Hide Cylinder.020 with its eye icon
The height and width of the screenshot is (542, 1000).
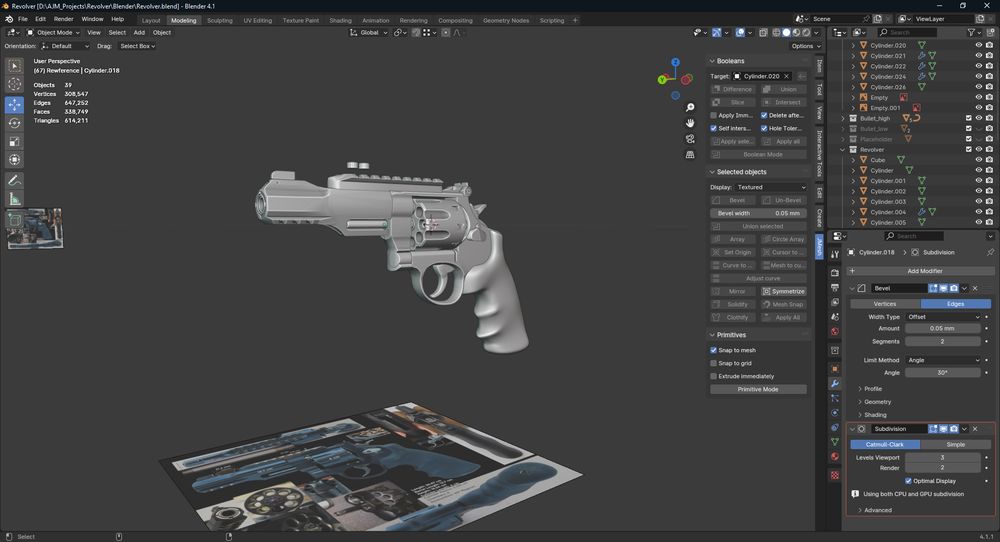(x=978, y=45)
